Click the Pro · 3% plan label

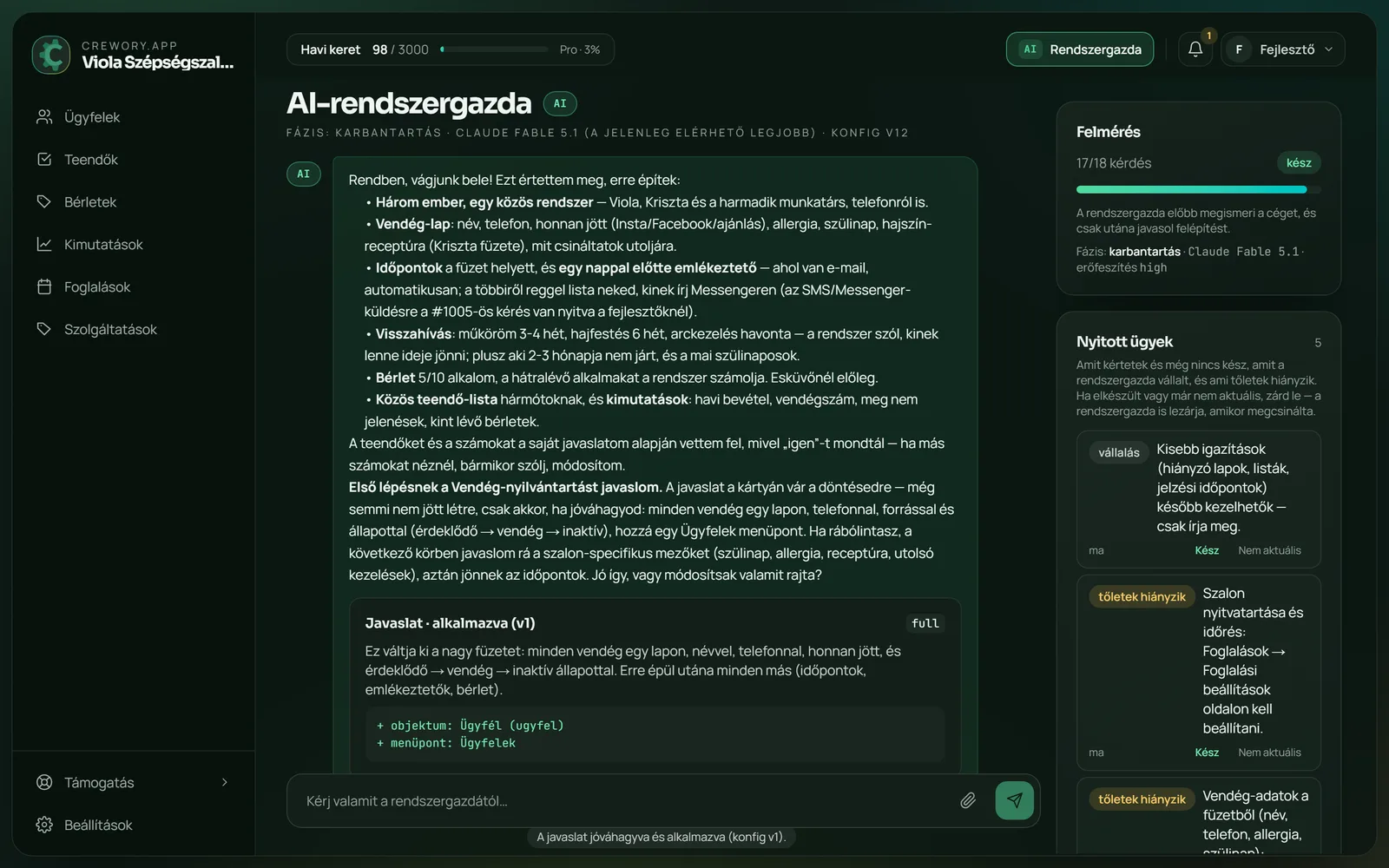[x=580, y=49]
